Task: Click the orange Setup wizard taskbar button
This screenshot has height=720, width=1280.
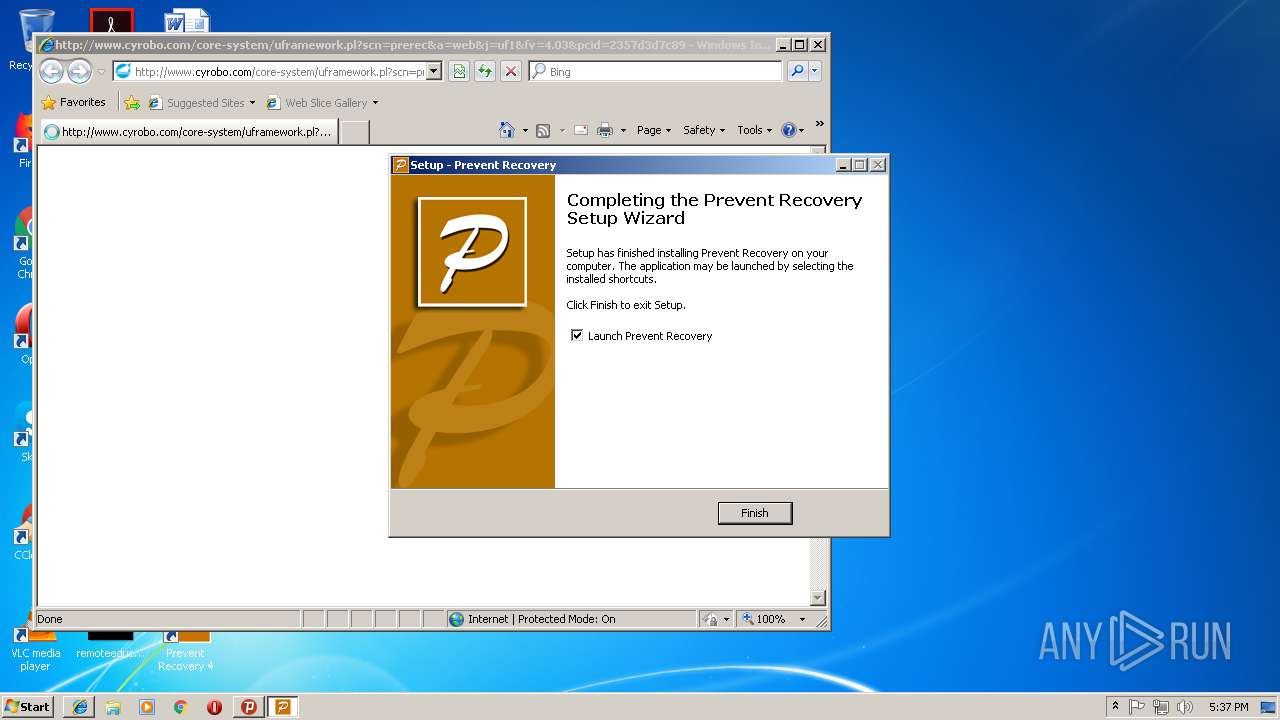Action: point(282,707)
